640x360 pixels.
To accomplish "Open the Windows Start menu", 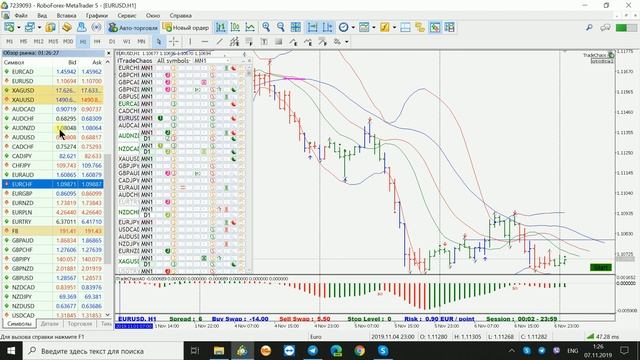I will [x=11, y=351].
